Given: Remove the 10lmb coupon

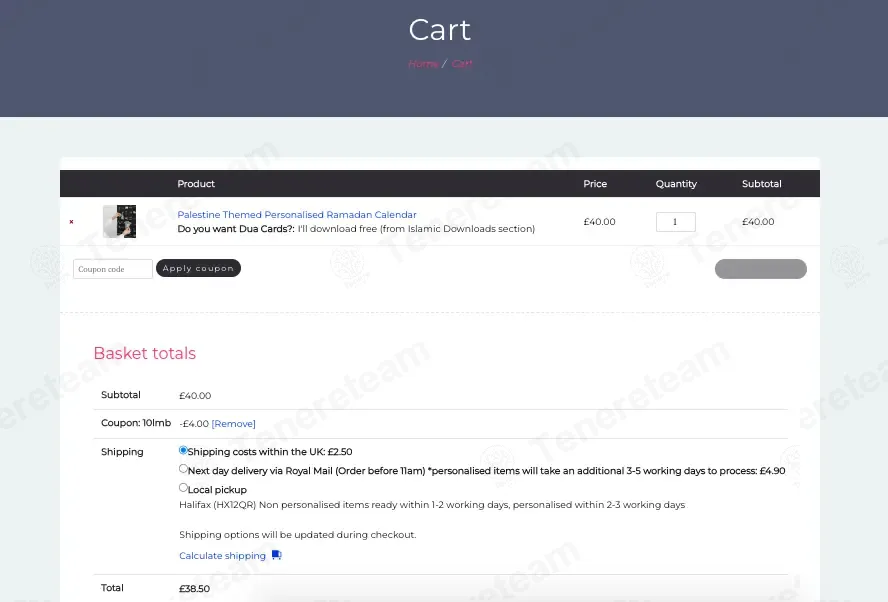Looking at the screenshot, I should coord(233,424).
